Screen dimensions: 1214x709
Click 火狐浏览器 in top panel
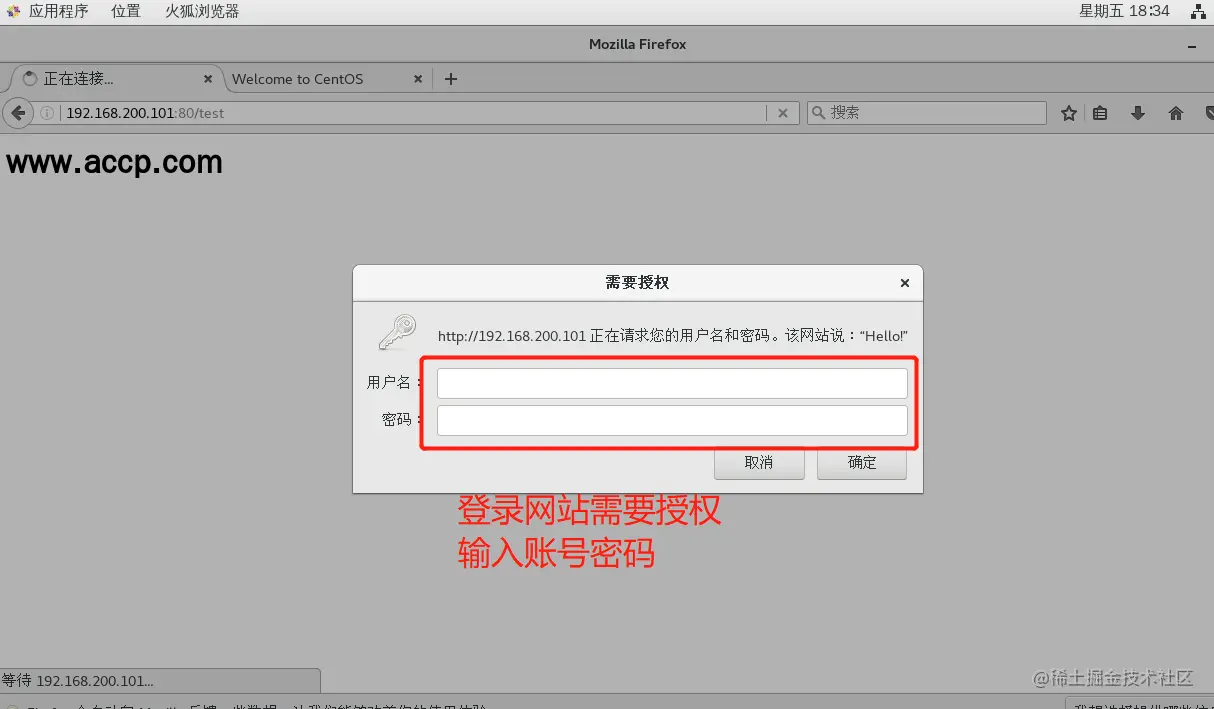click(x=202, y=11)
